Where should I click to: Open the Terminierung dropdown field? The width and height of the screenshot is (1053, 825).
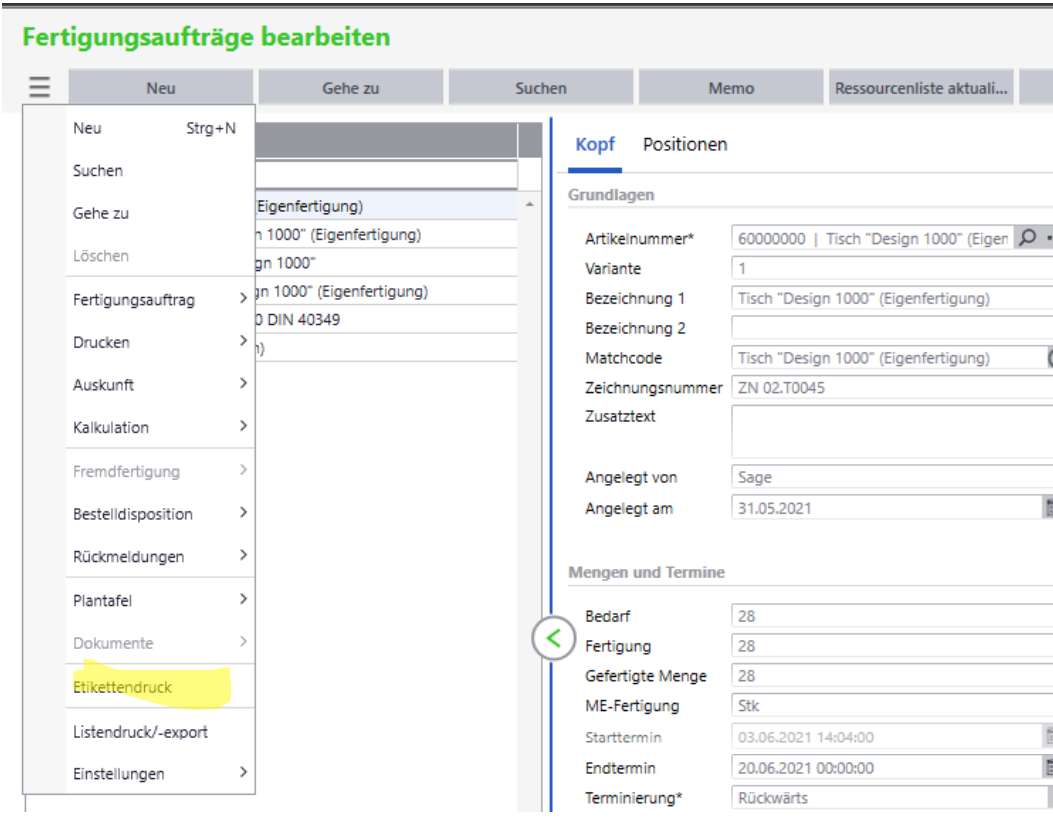click(890, 798)
